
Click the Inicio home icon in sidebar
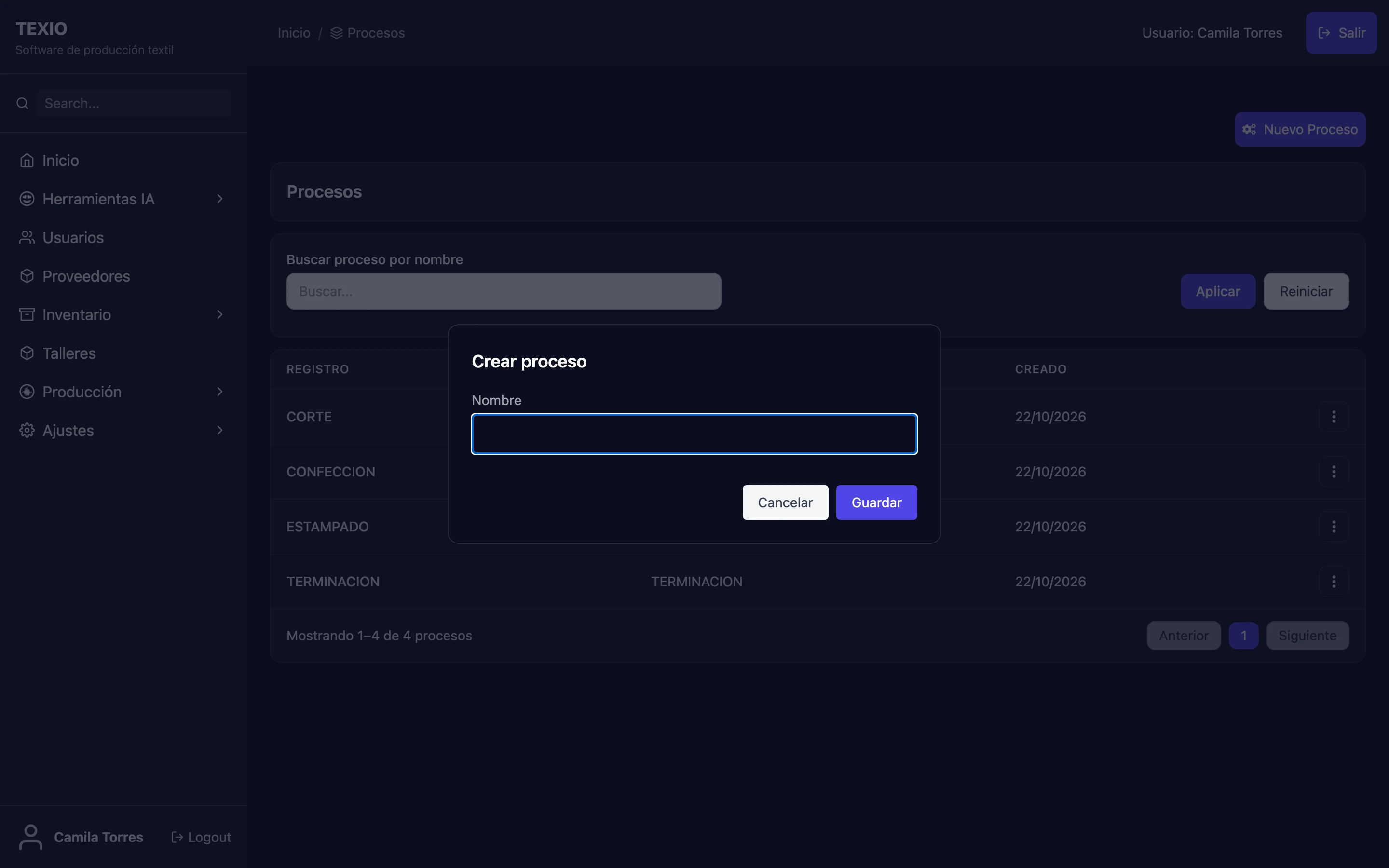tap(27, 160)
